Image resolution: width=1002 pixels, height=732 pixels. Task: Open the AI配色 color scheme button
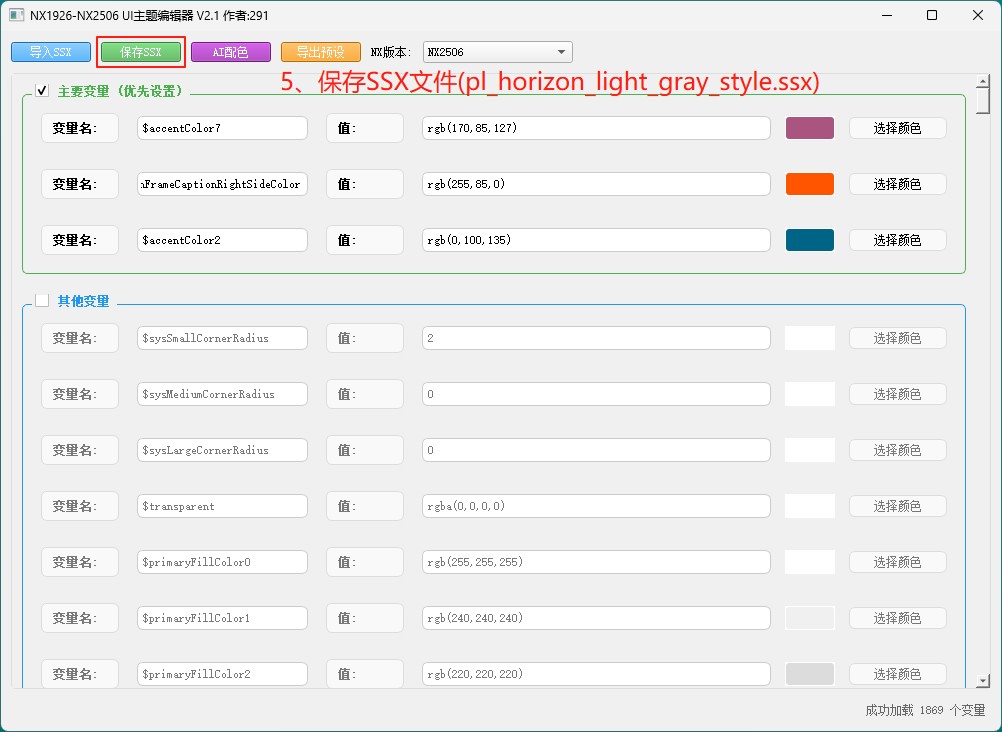point(231,52)
